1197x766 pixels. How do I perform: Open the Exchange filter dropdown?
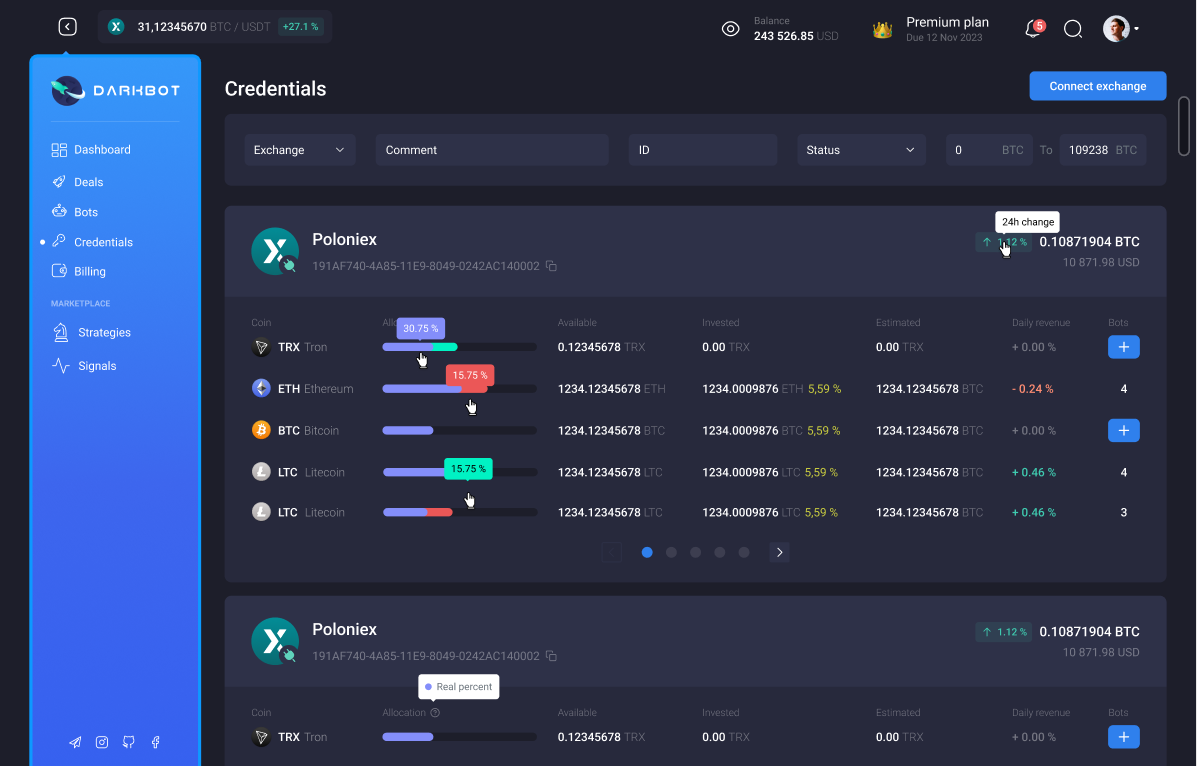point(300,149)
